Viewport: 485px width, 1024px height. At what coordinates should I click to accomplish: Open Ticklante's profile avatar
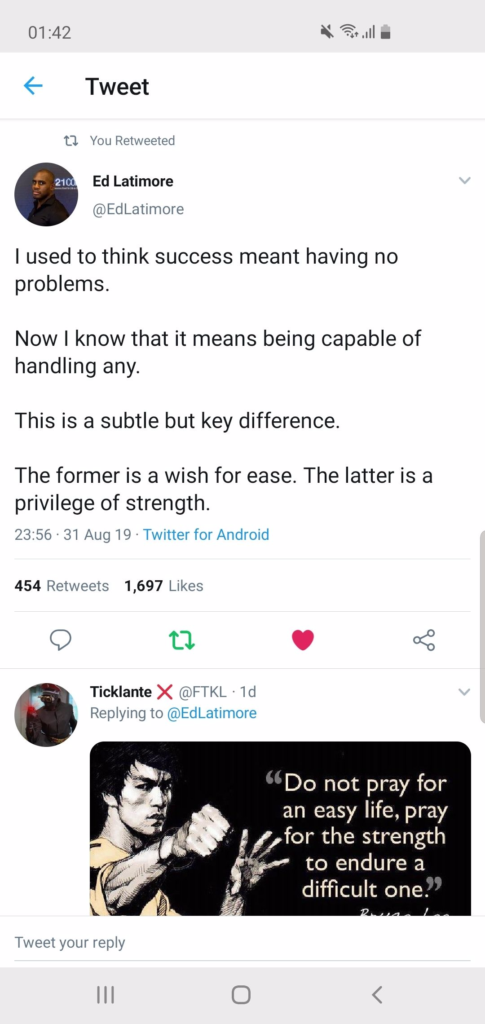(x=46, y=714)
